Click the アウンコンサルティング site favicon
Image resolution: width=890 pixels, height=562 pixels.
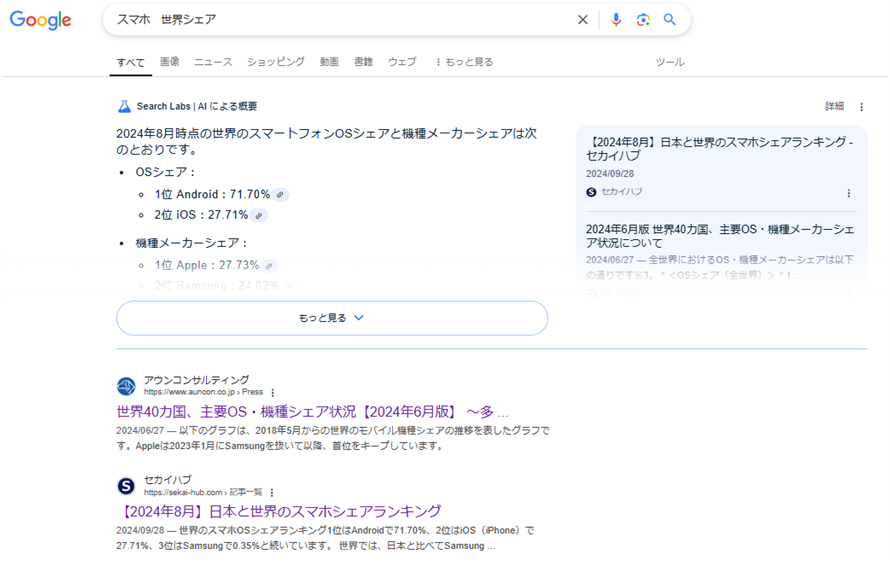[126, 386]
